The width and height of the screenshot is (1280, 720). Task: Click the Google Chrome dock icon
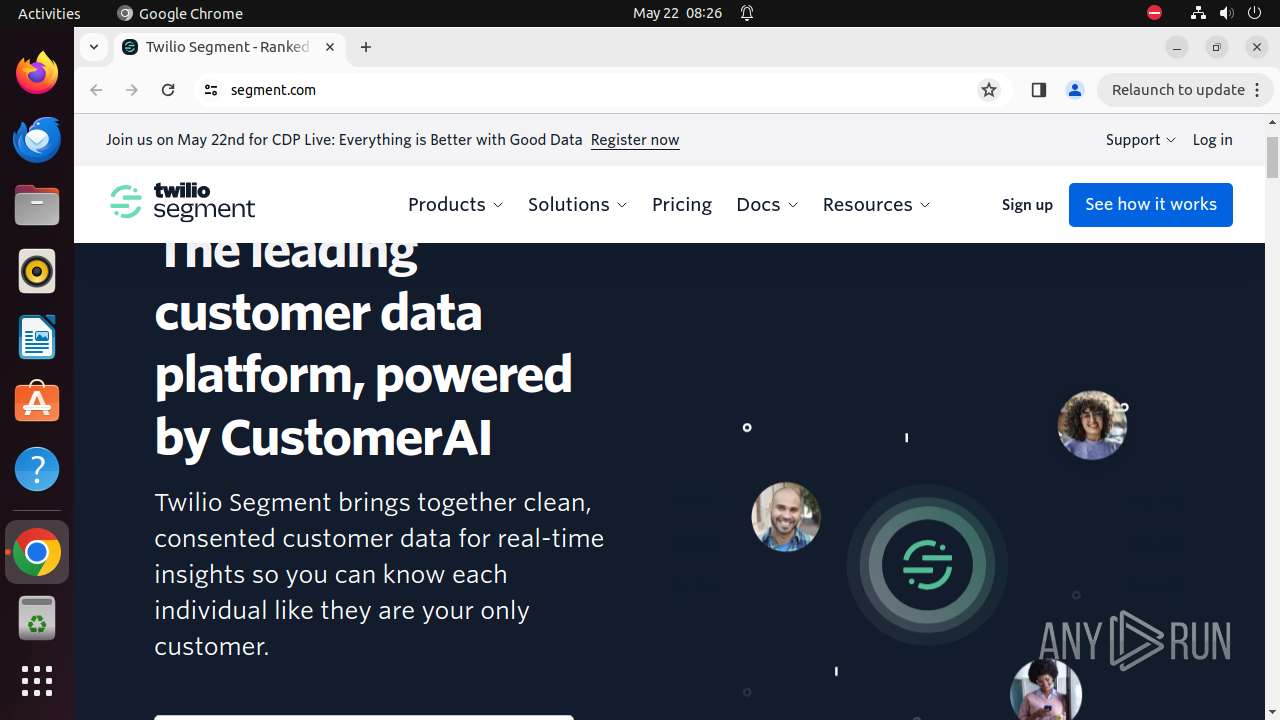(37, 552)
